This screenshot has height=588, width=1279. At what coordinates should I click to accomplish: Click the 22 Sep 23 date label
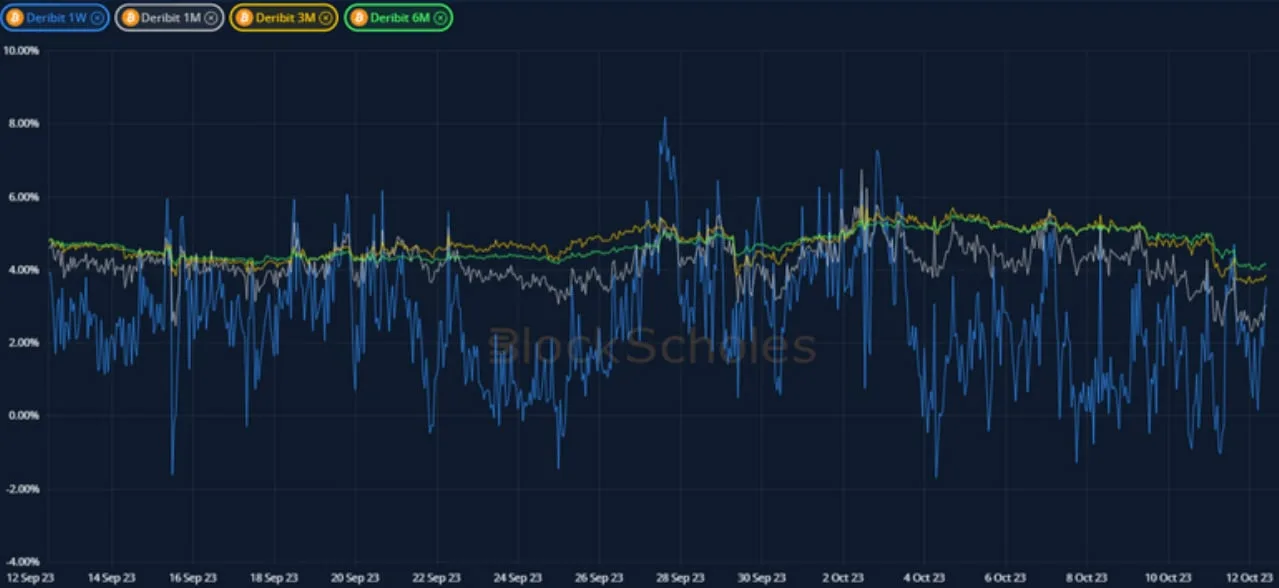436,577
